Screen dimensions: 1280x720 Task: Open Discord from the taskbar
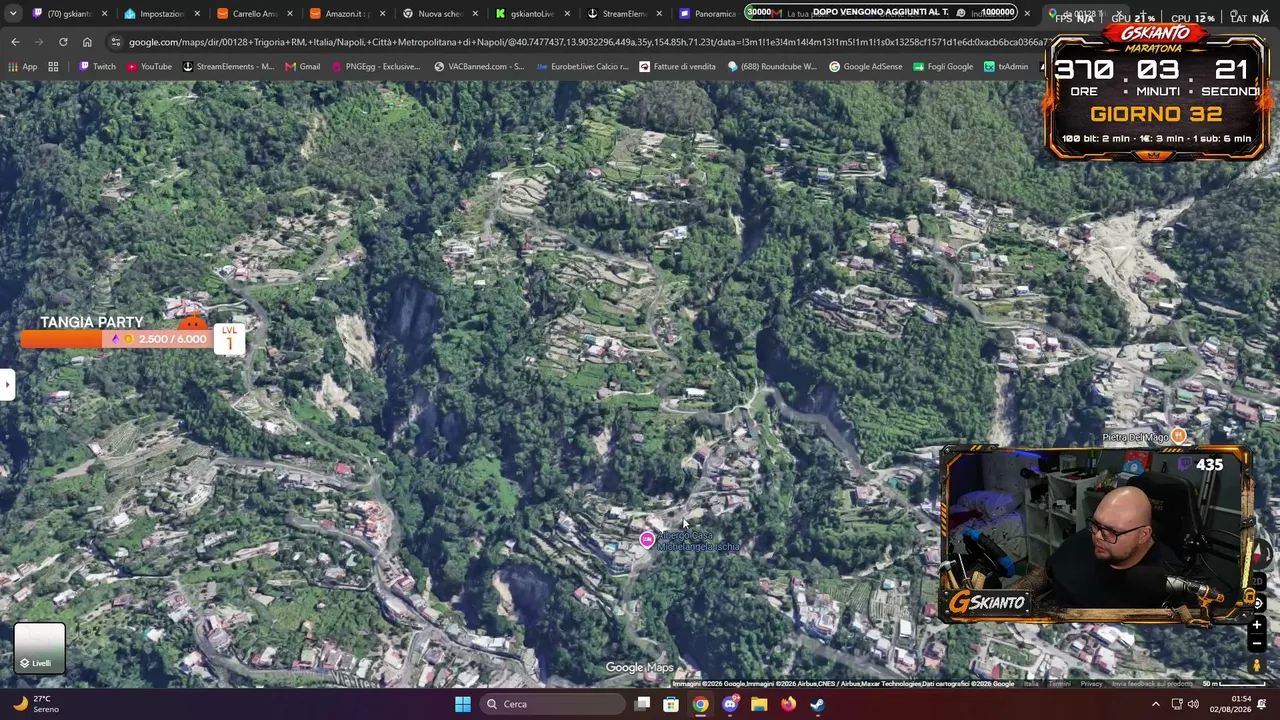tap(730, 704)
